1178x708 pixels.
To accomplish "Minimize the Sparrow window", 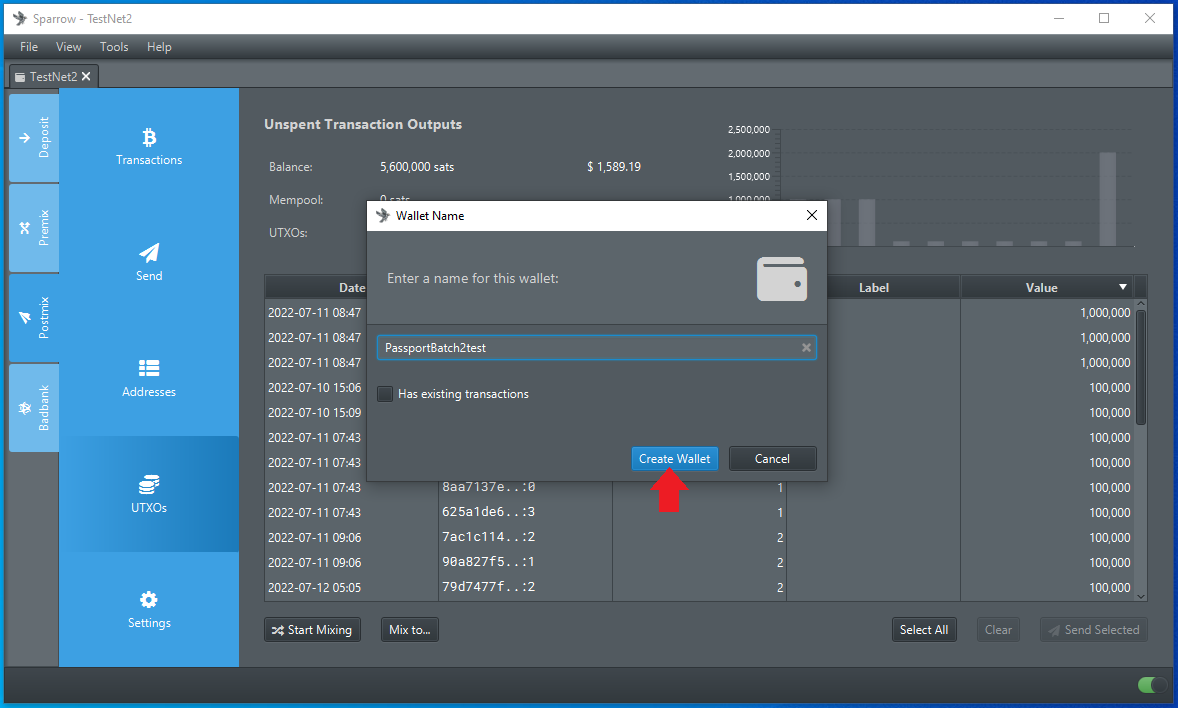I will click(1059, 18).
